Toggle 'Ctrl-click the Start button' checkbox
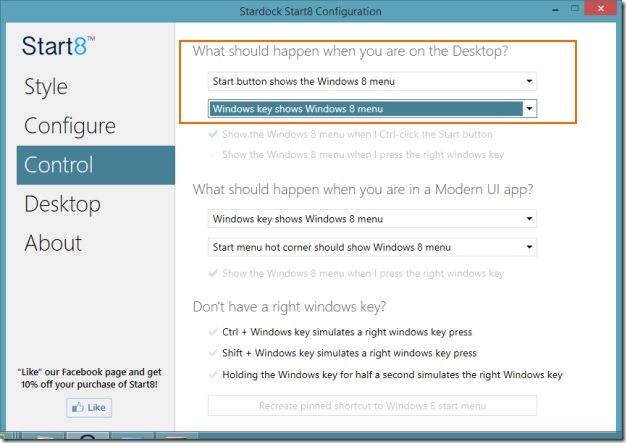The width and height of the screenshot is (626, 443). point(213,134)
